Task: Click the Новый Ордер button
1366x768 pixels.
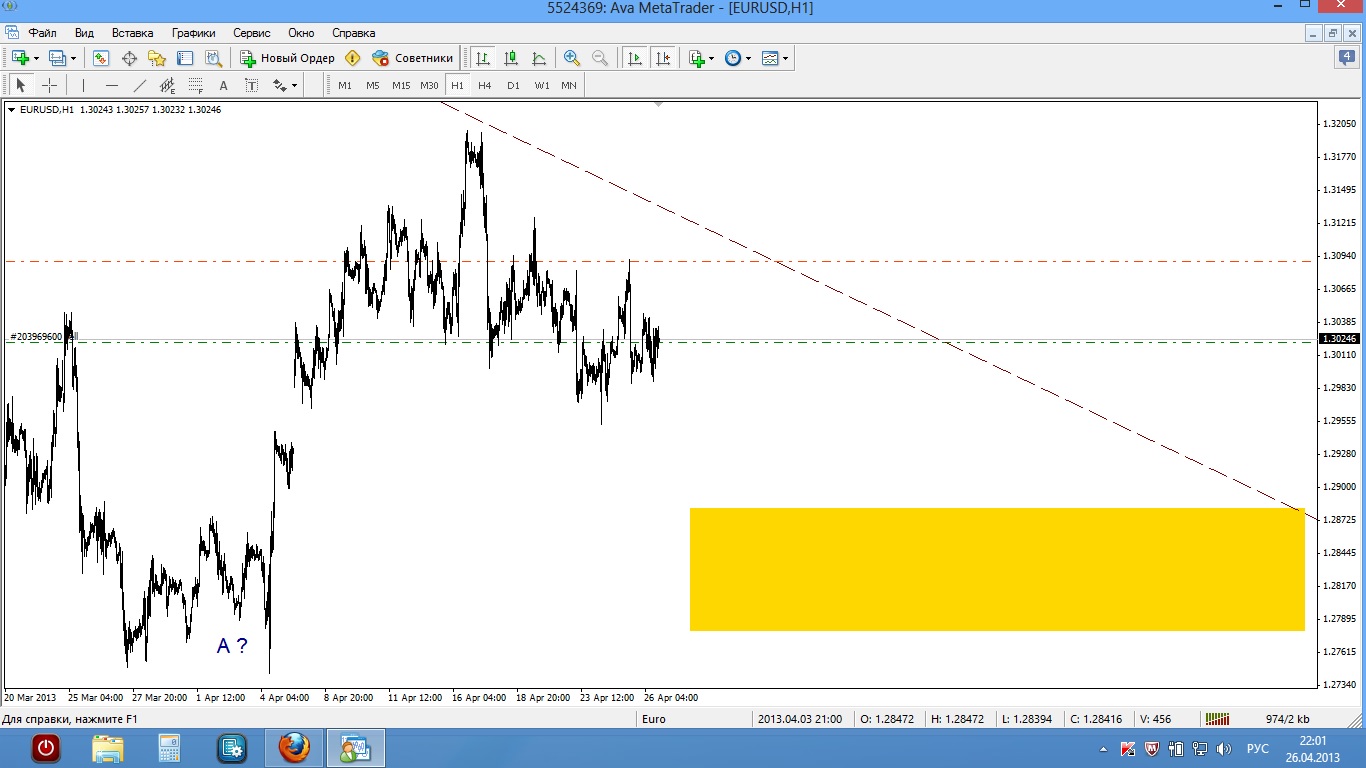Action: click(288, 58)
